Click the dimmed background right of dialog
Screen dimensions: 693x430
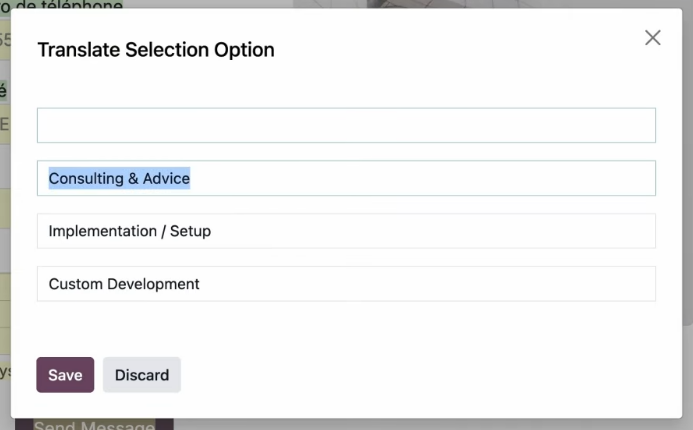click(688, 250)
